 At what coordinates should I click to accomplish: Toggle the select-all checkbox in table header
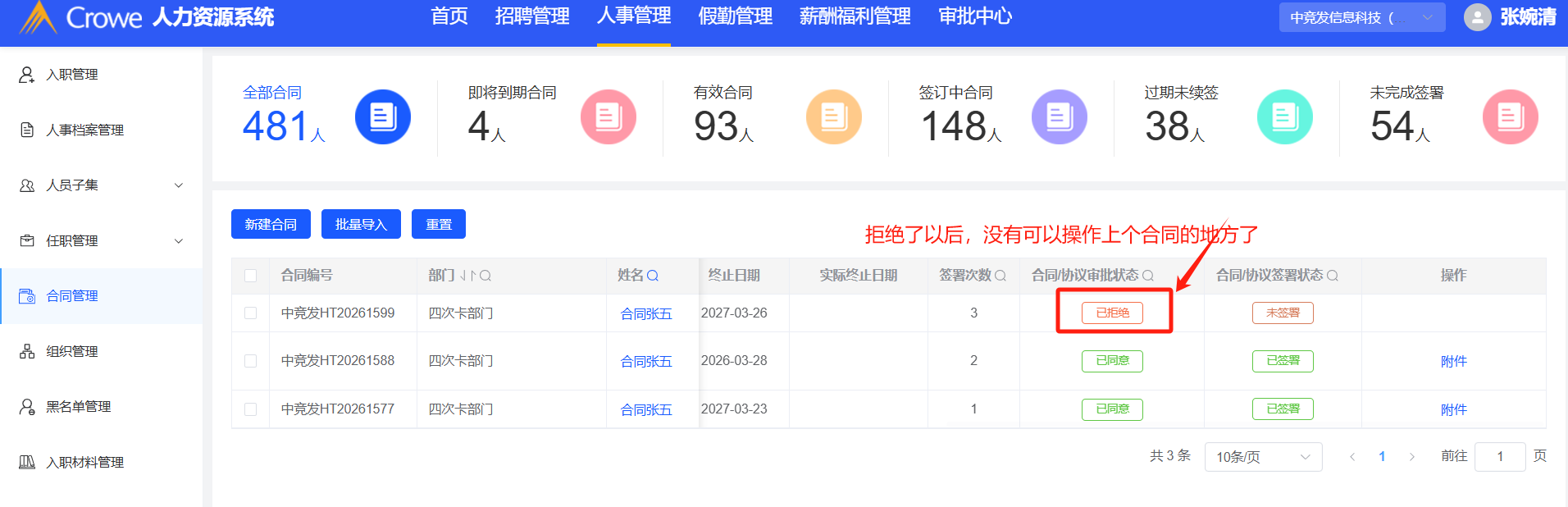click(251, 276)
